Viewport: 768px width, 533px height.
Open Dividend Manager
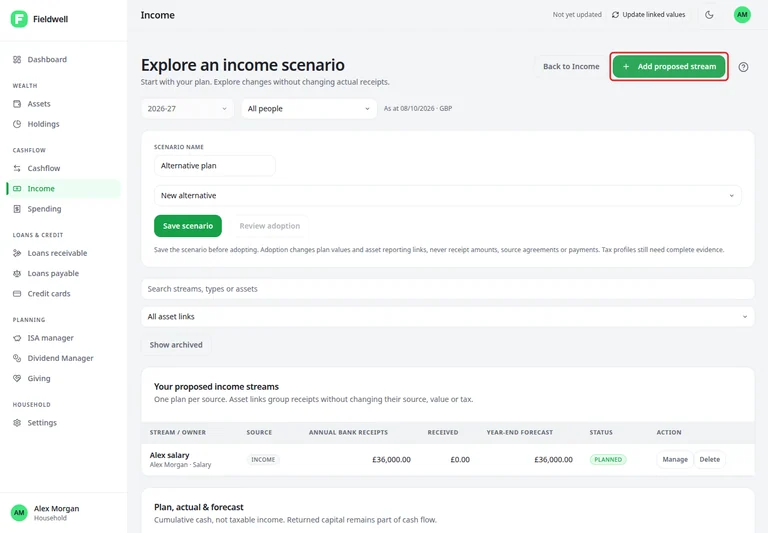tap(64, 358)
